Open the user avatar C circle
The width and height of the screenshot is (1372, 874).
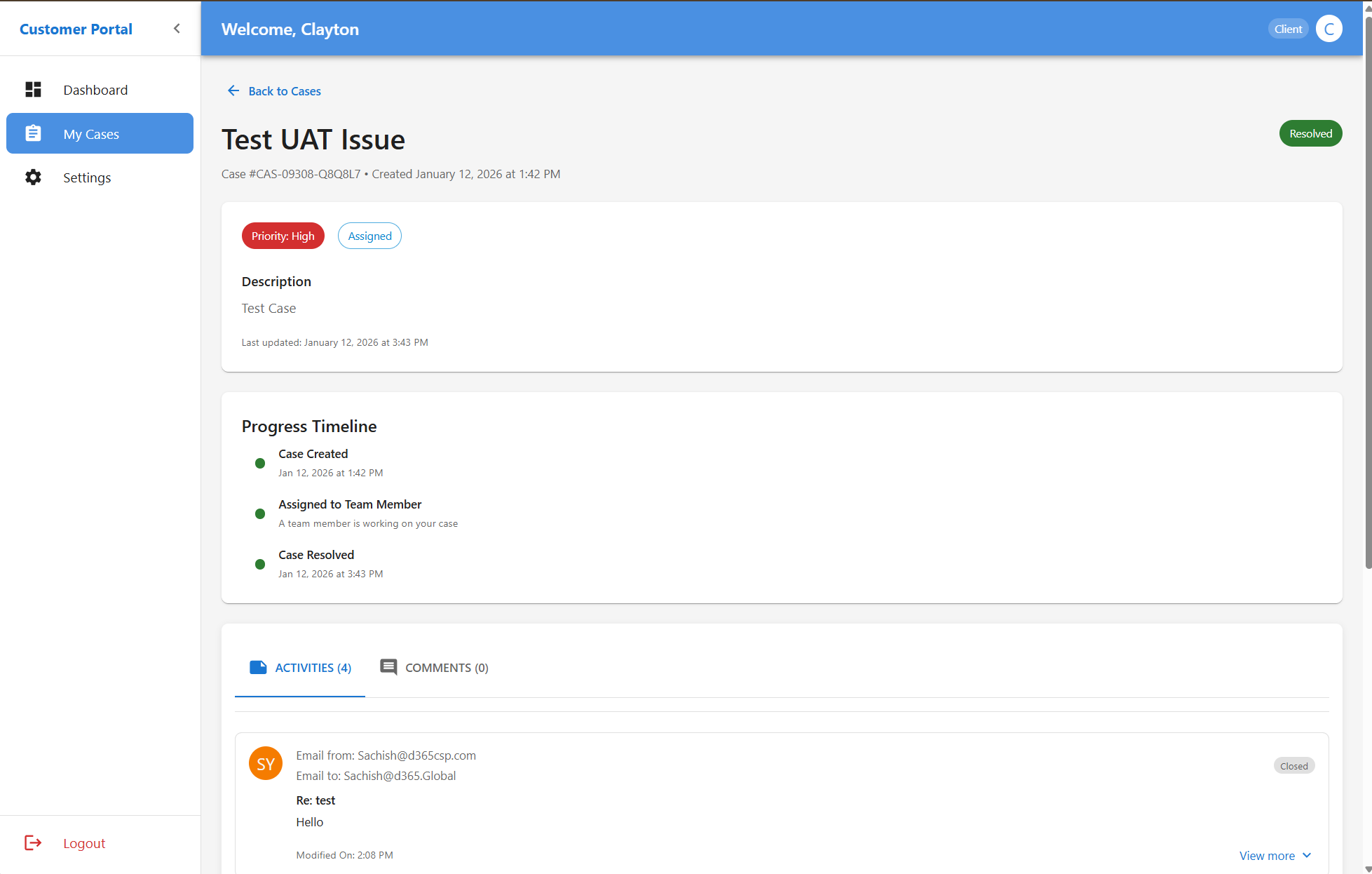pyautogui.click(x=1329, y=29)
